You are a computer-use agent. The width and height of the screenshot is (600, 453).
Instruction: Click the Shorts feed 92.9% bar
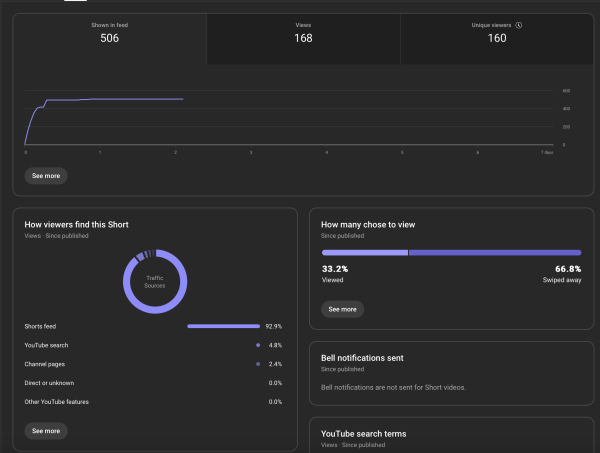222,326
